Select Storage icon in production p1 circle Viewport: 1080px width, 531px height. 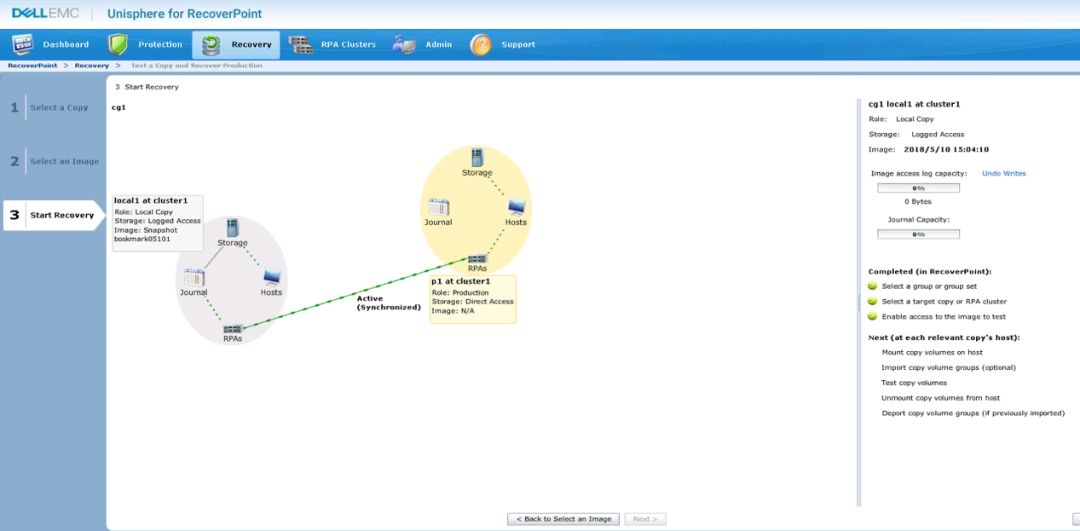477,157
